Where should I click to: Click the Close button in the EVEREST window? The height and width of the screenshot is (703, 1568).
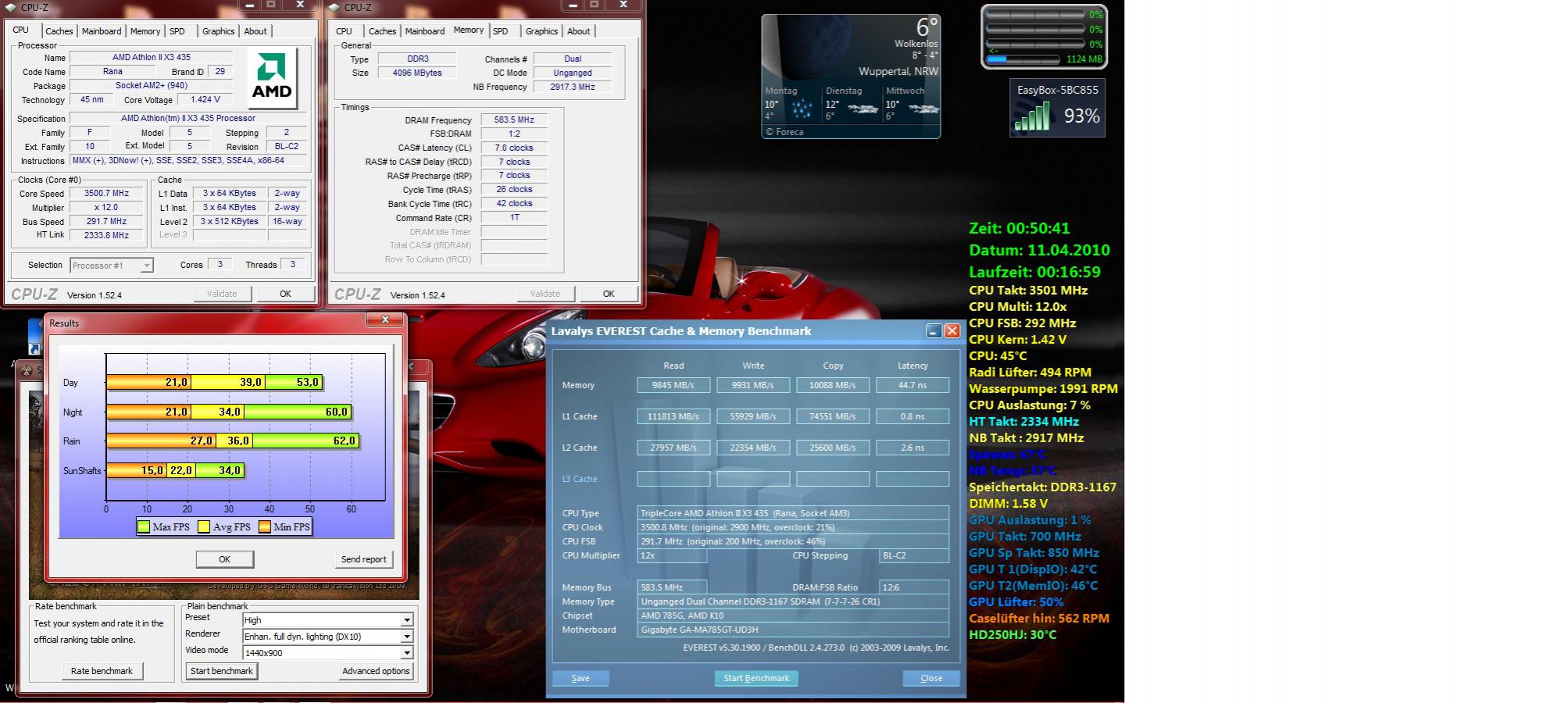click(x=931, y=678)
